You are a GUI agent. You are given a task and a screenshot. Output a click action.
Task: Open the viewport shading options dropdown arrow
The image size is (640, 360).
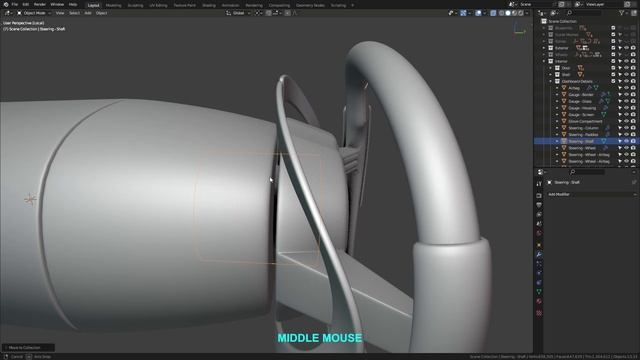[x=527, y=13]
